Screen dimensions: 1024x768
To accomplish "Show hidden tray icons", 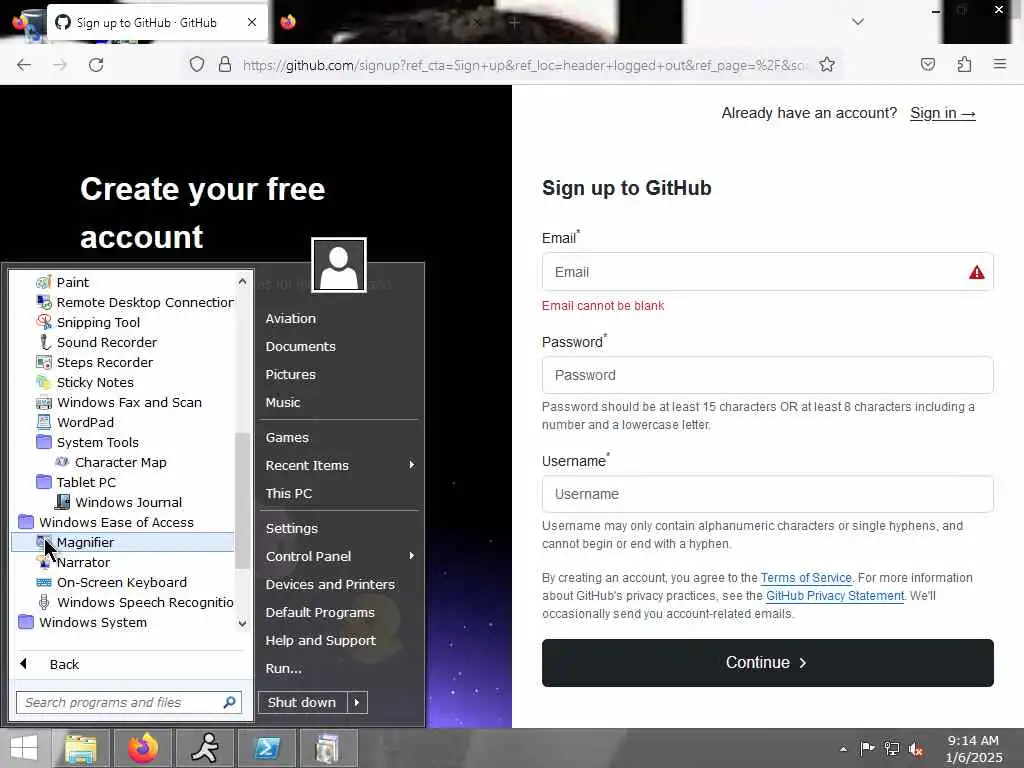I will pos(843,749).
